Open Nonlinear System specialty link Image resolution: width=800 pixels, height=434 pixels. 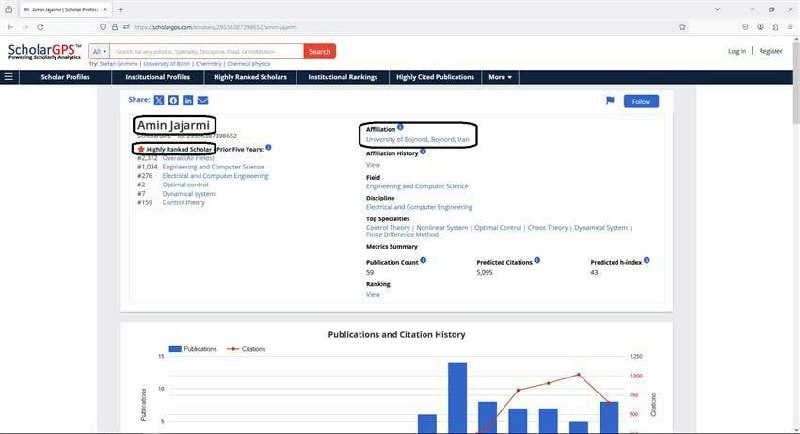point(442,227)
